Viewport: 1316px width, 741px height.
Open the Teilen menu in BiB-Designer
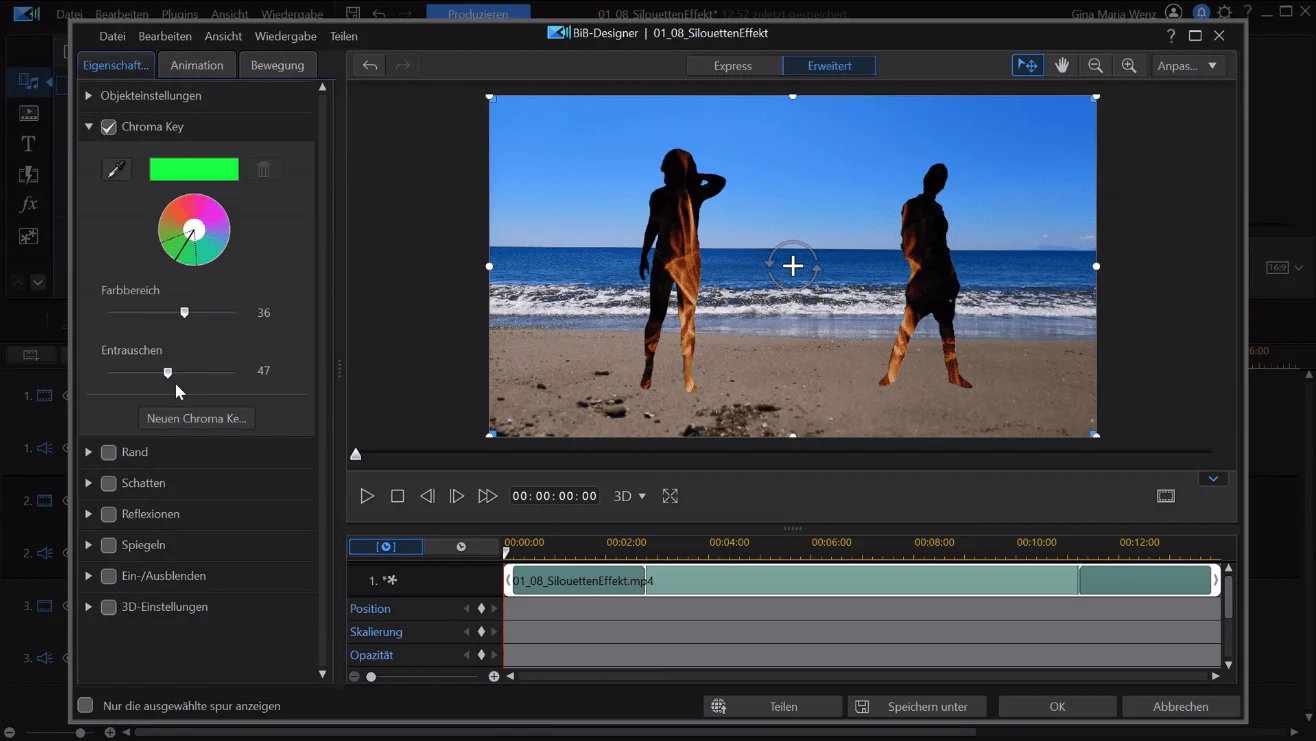pos(344,36)
